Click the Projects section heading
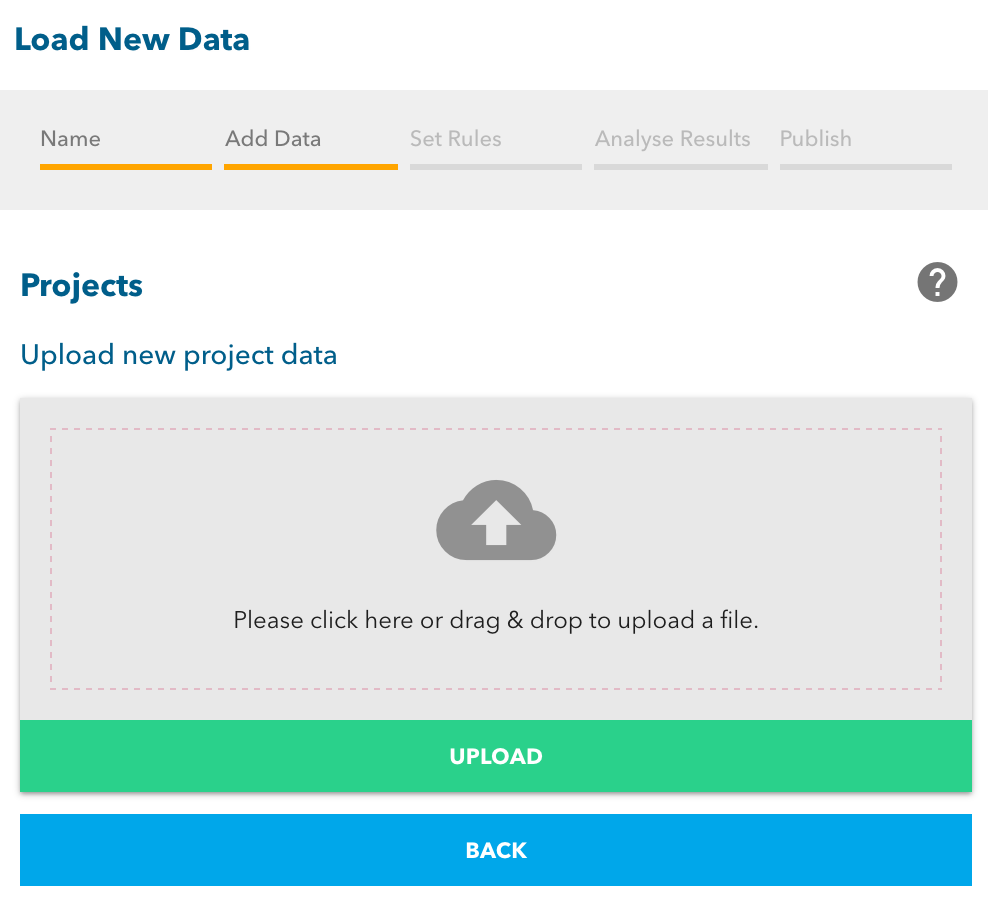The image size is (988, 898). [x=82, y=286]
